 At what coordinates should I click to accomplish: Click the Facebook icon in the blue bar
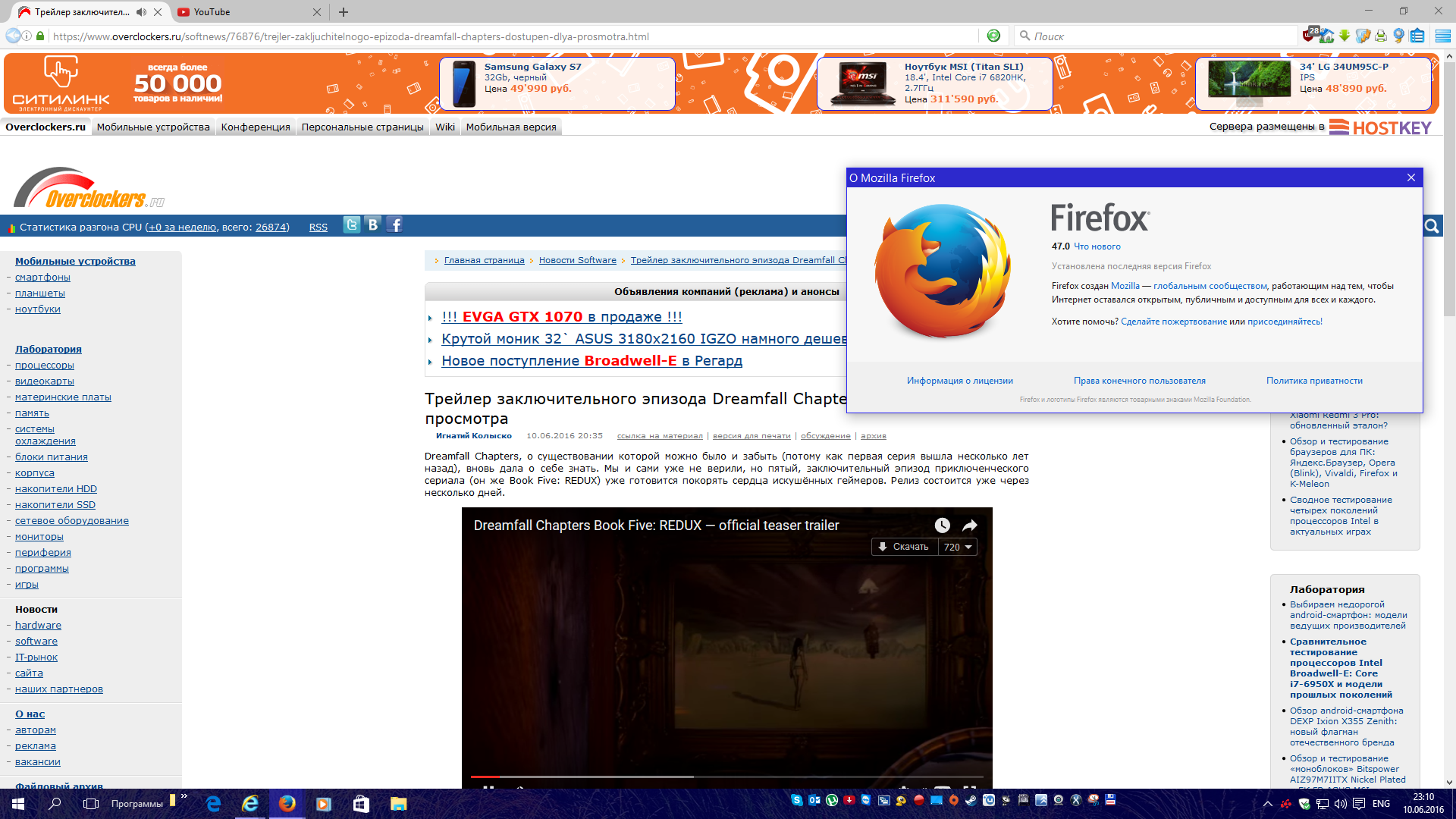click(394, 225)
